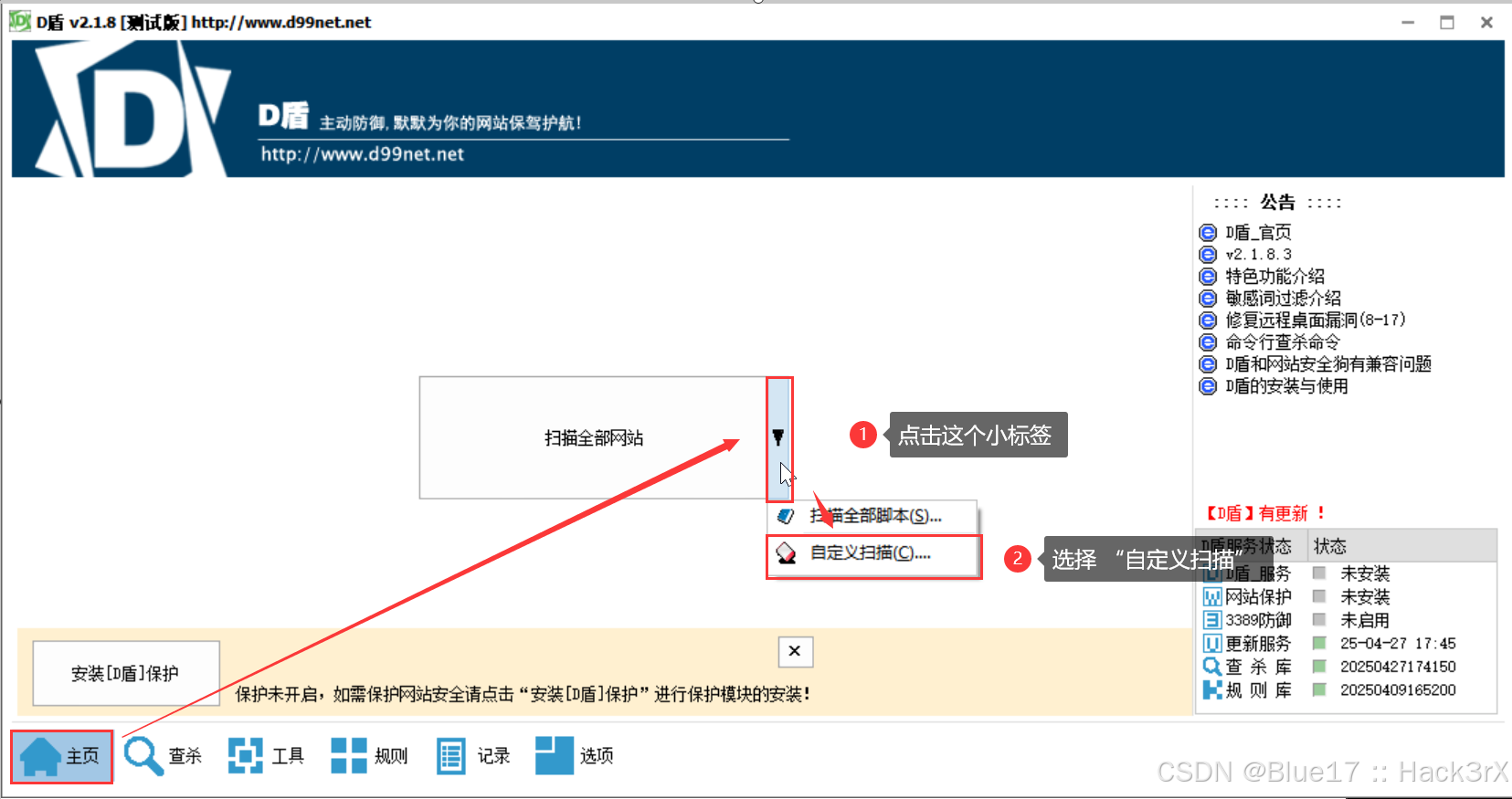
Task: Click the 扫描全部网站 button
Action: point(593,438)
